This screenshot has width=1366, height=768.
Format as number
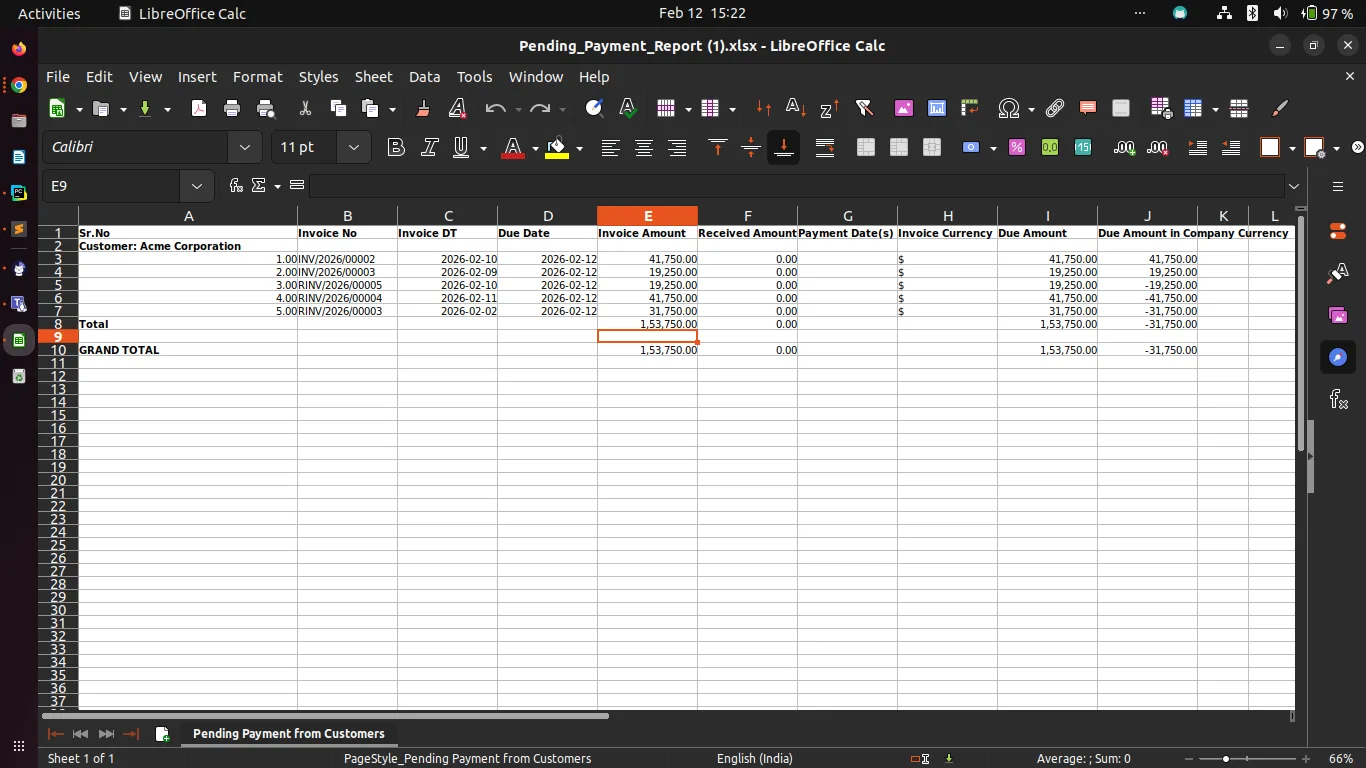click(1050, 148)
